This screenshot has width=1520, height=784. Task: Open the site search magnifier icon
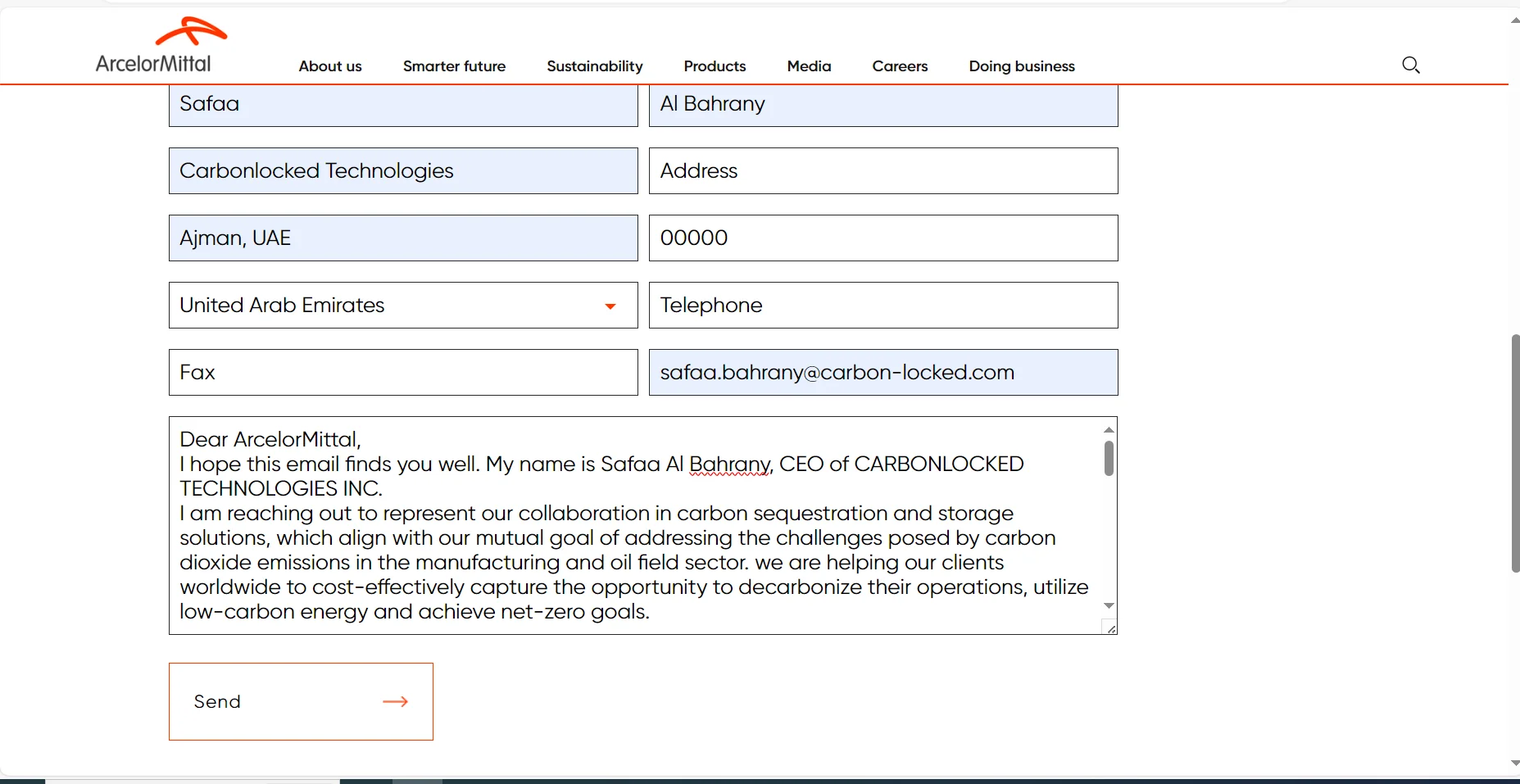(1410, 65)
